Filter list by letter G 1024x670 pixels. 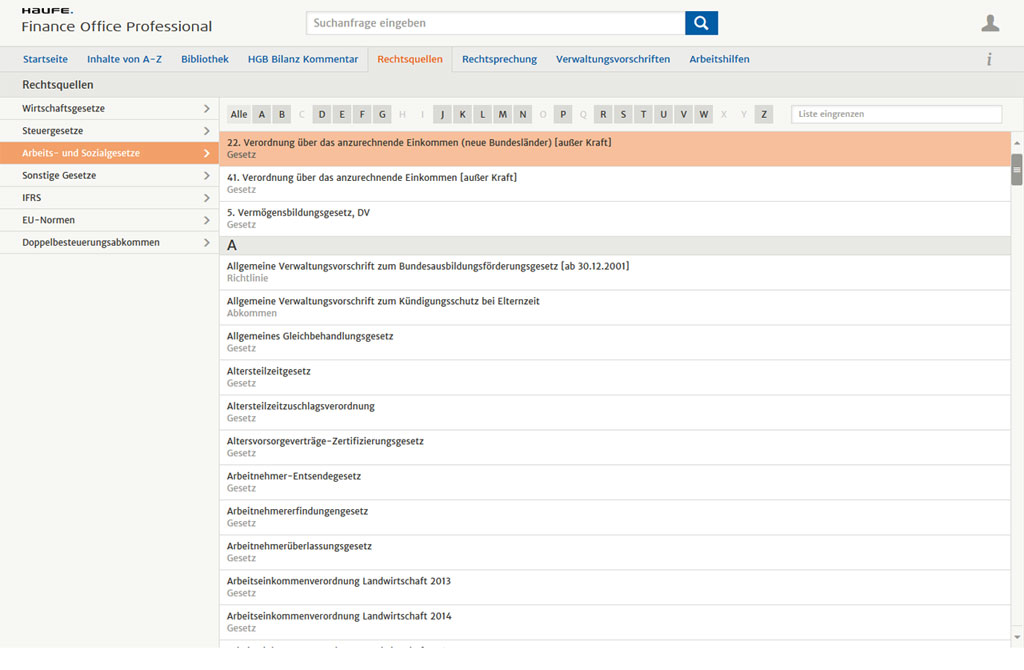tap(383, 114)
